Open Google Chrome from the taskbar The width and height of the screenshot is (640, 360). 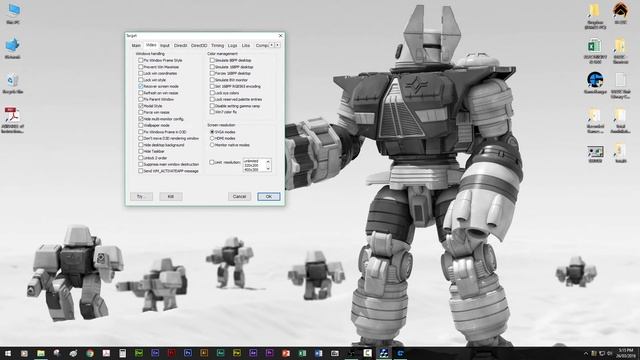[x=90, y=353]
